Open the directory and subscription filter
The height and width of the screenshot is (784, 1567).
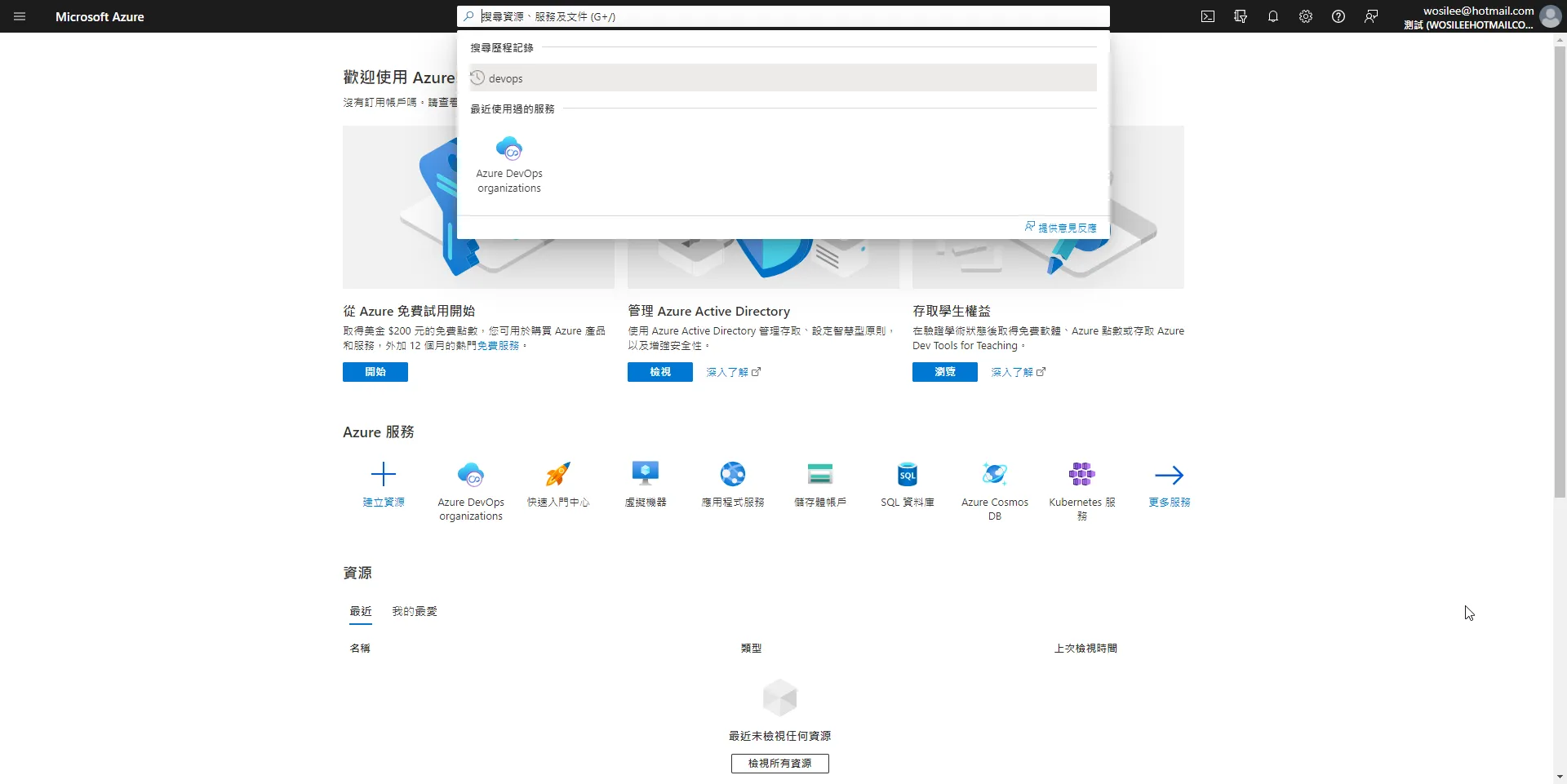[x=1240, y=16]
